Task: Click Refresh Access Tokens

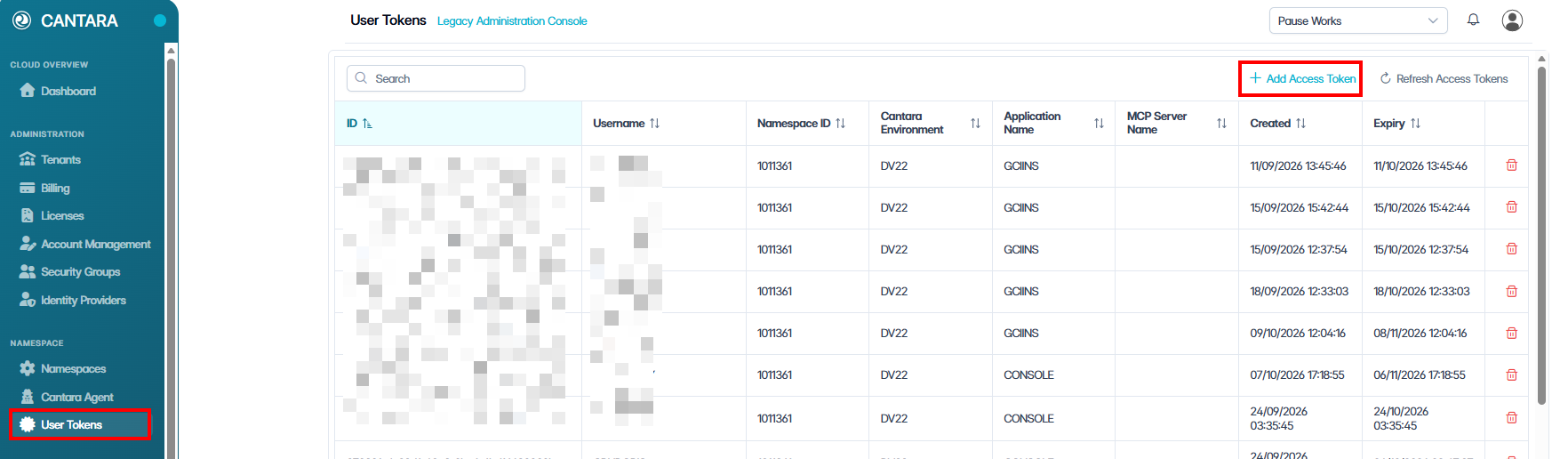Action: pos(1444,78)
